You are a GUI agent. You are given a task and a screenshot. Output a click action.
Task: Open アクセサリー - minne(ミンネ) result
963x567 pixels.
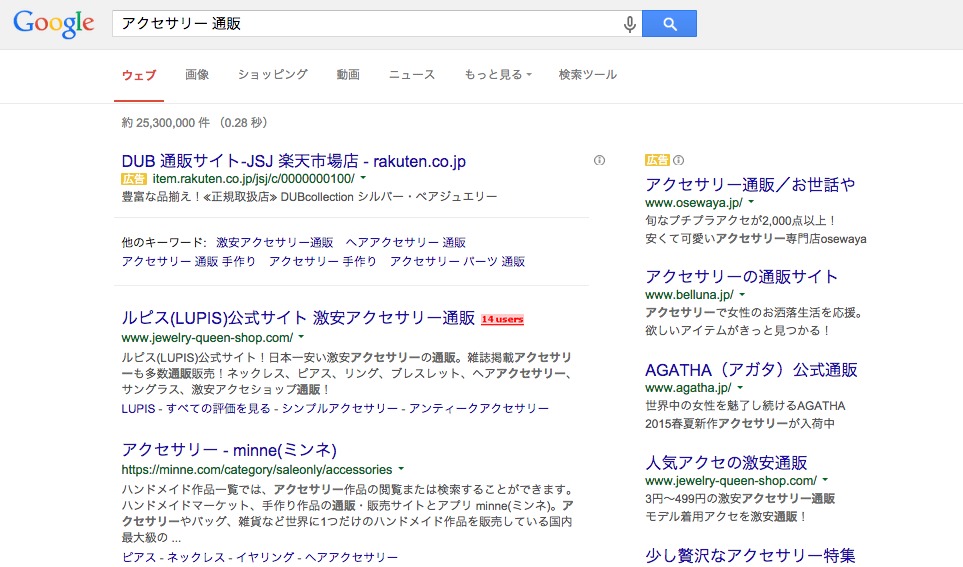pos(229,450)
